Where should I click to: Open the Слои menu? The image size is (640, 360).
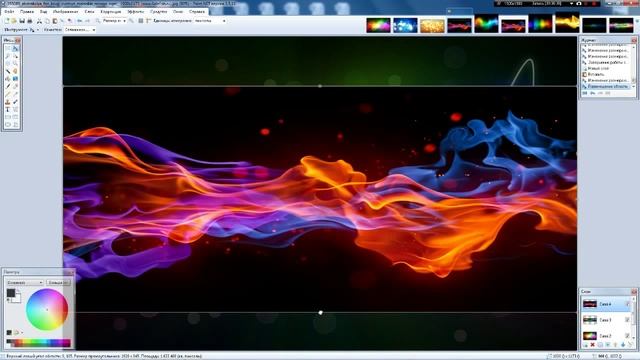[89, 12]
